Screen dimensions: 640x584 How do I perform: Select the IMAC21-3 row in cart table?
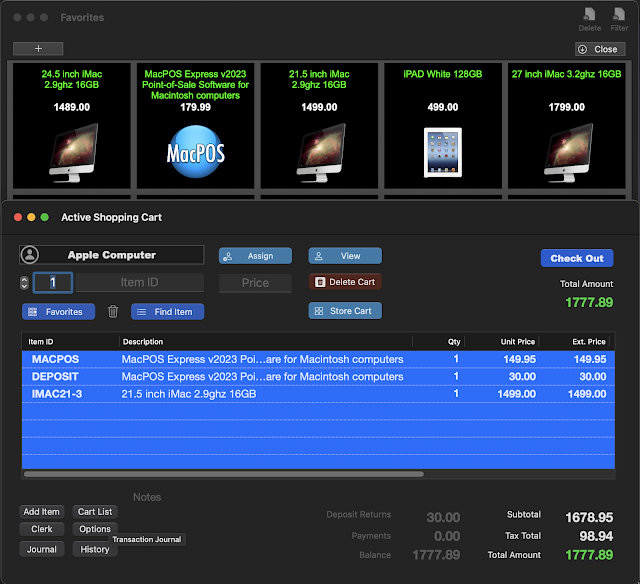pyautogui.click(x=318, y=394)
